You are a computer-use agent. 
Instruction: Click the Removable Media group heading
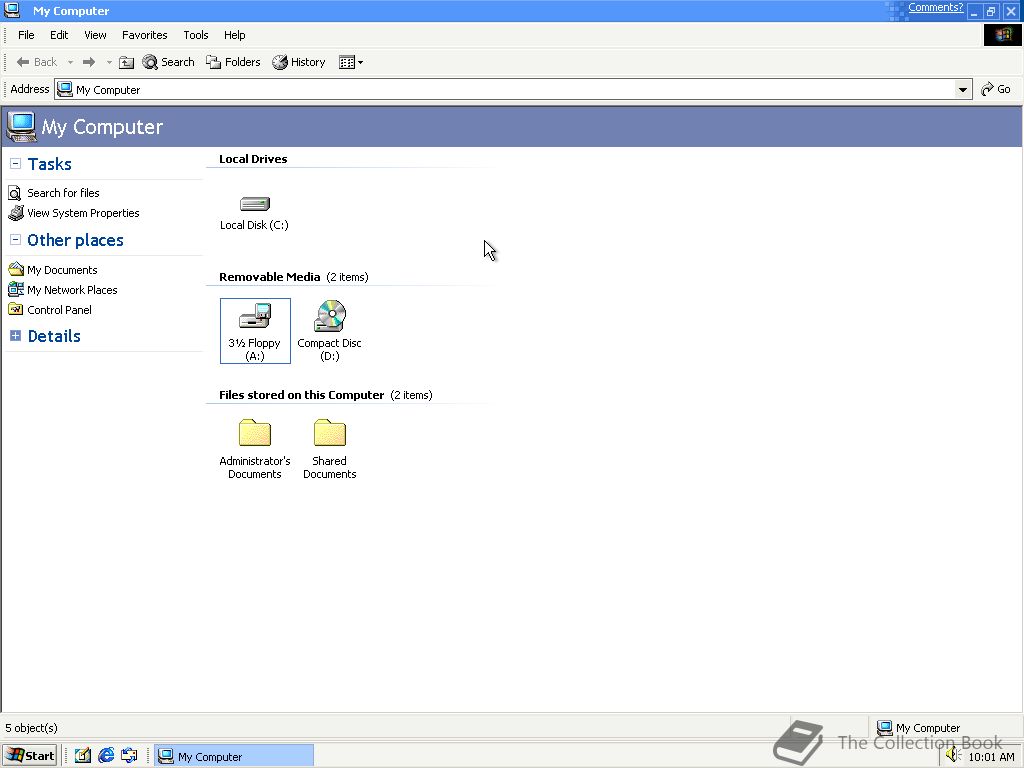pos(270,277)
